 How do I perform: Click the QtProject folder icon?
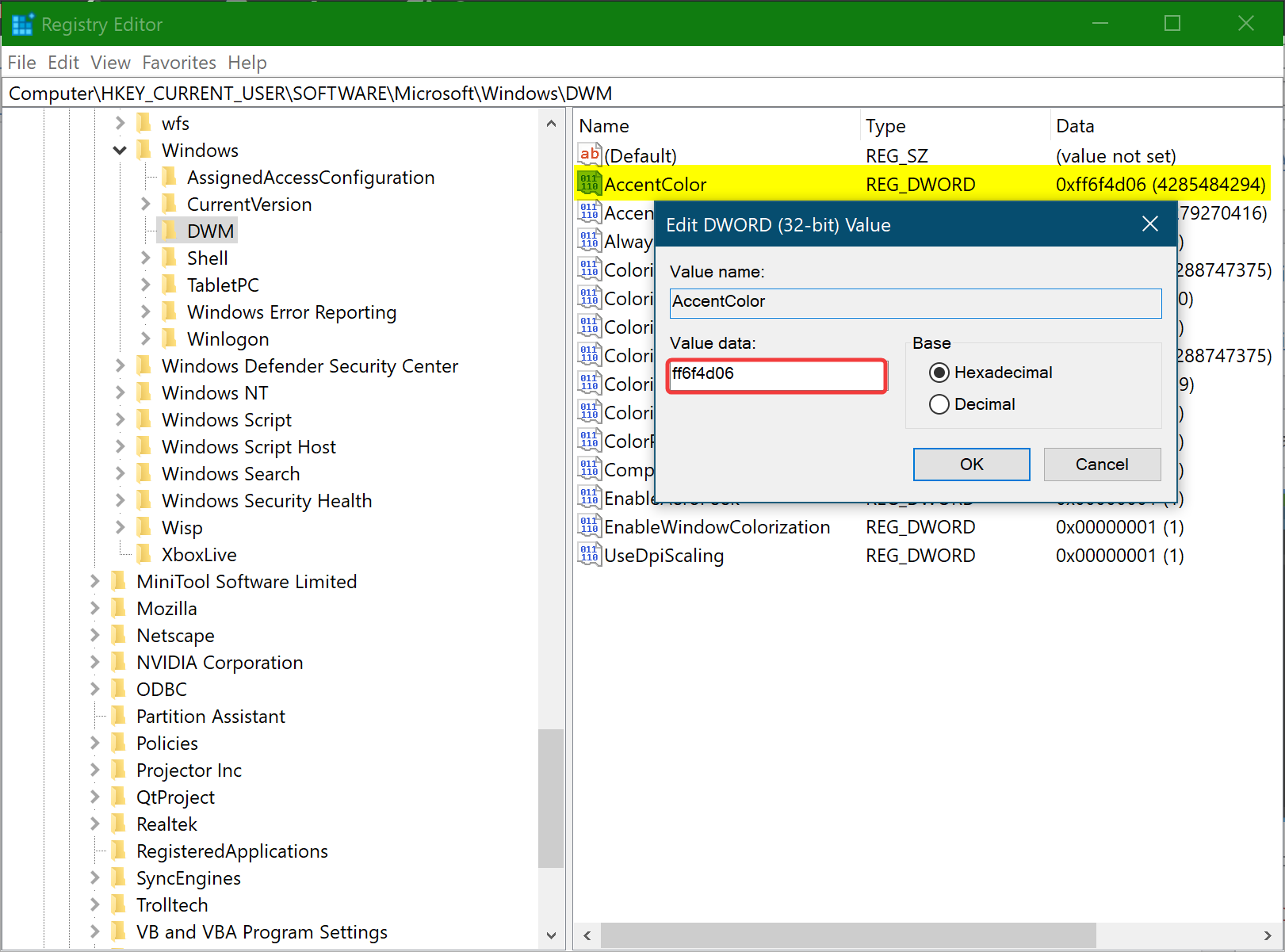coord(118,797)
